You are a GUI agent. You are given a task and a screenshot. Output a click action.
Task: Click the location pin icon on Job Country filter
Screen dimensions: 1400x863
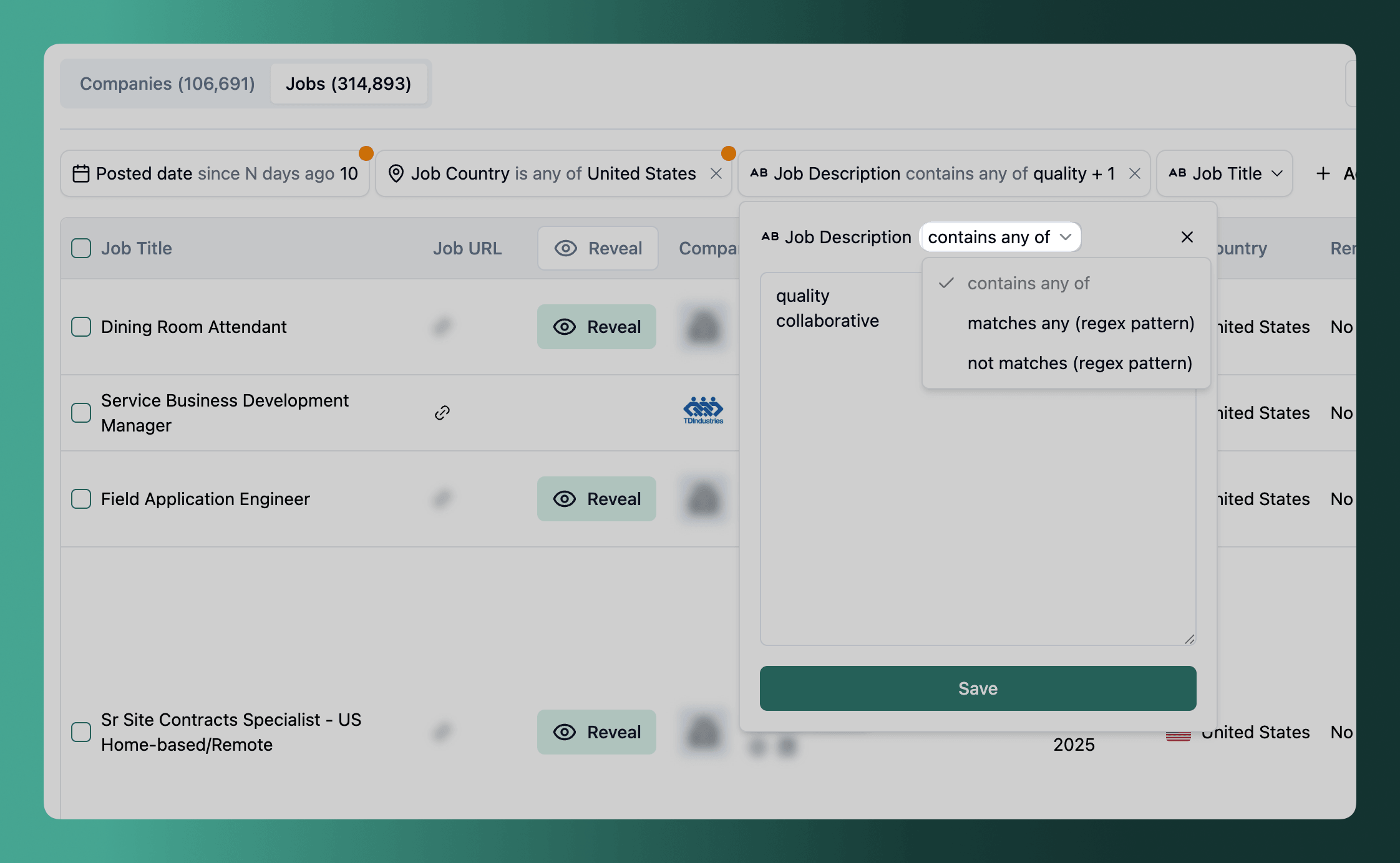[396, 173]
